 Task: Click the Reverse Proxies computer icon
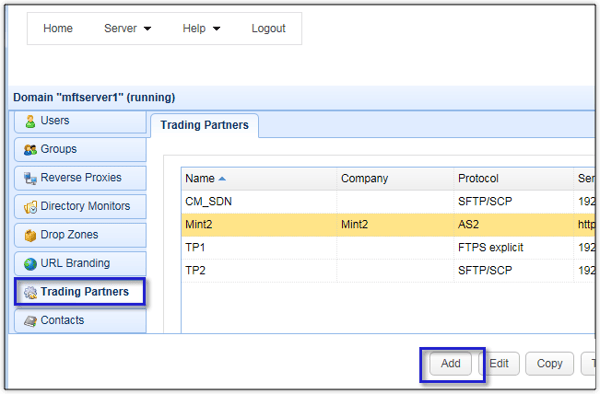[30, 178]
